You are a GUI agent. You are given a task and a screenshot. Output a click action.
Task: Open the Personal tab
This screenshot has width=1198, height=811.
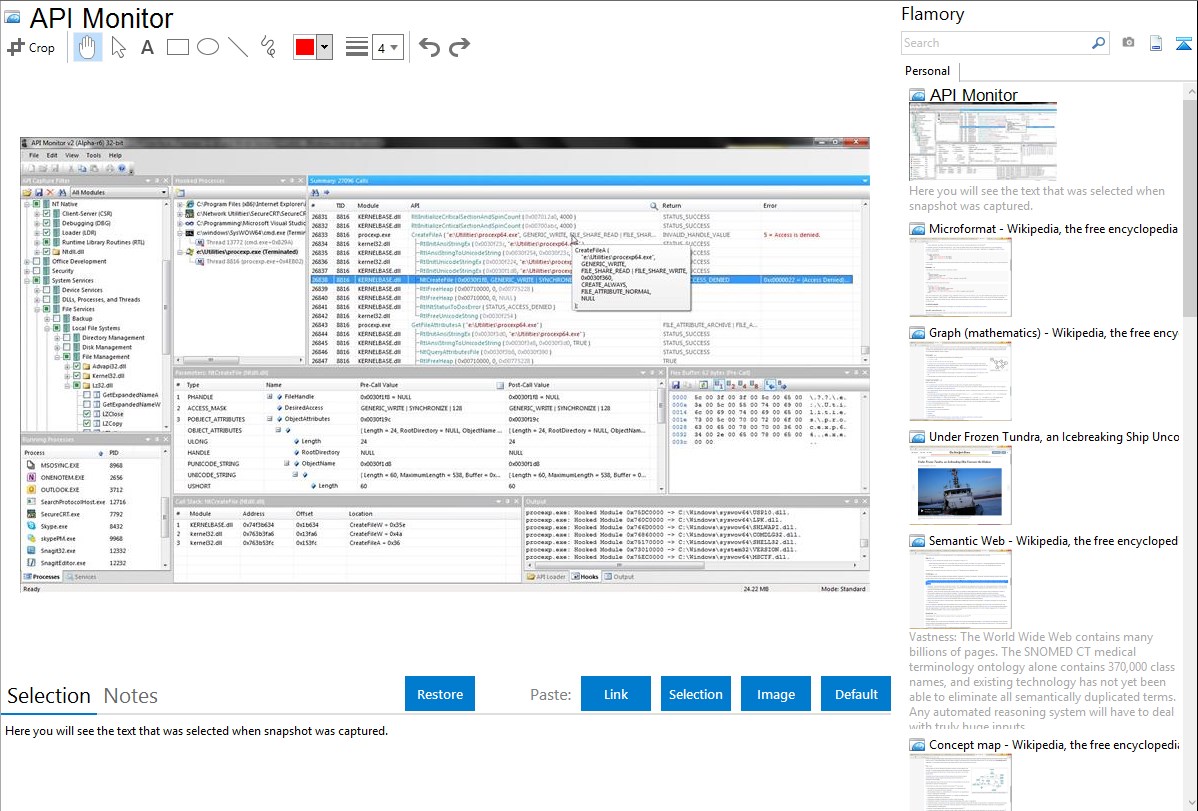point(927,71)
